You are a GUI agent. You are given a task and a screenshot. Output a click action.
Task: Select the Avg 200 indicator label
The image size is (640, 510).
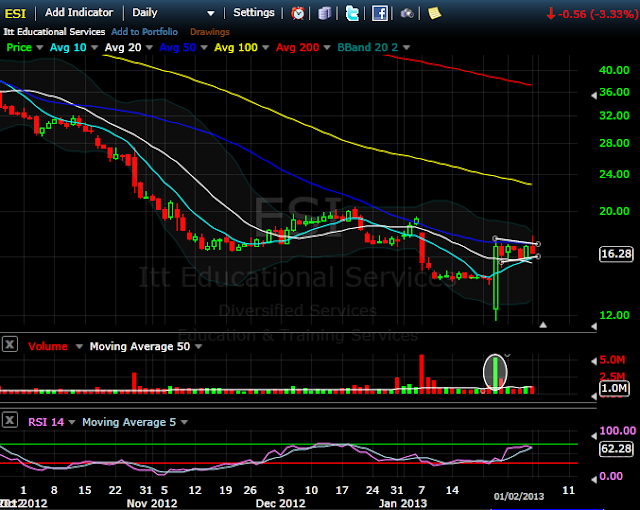click(x=298, y=47)
